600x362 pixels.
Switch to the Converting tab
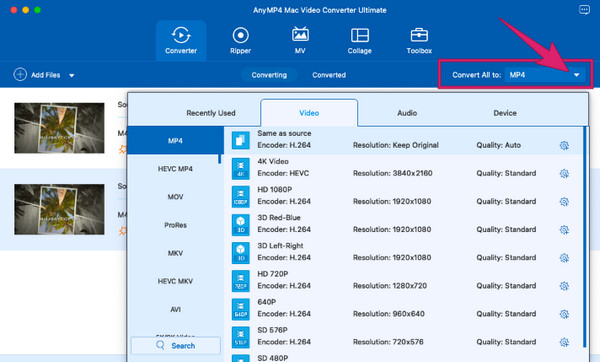[x=269, y=75]
